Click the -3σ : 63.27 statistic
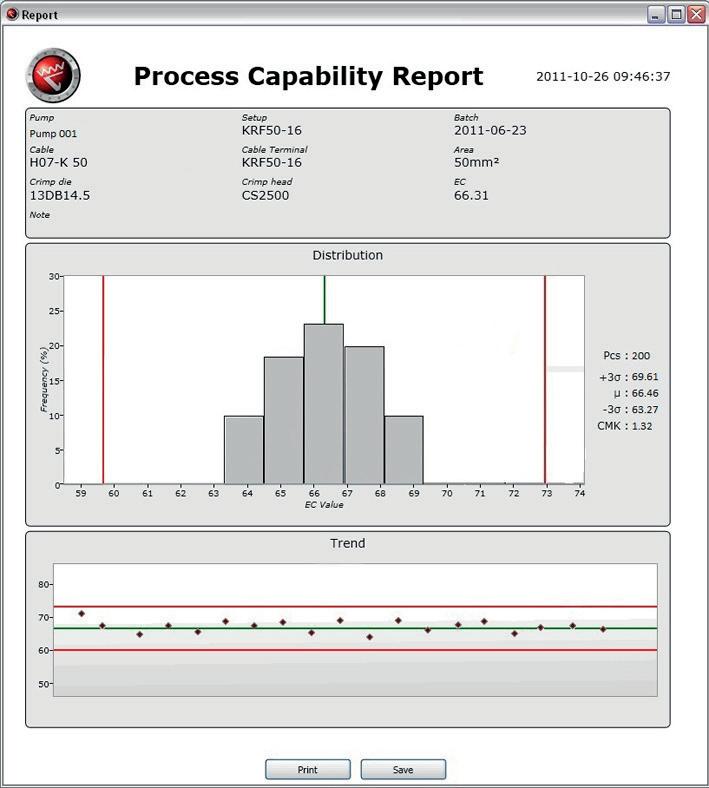Image resolution: width=709 pixels, height=788 pixels. tap(630, 410)
